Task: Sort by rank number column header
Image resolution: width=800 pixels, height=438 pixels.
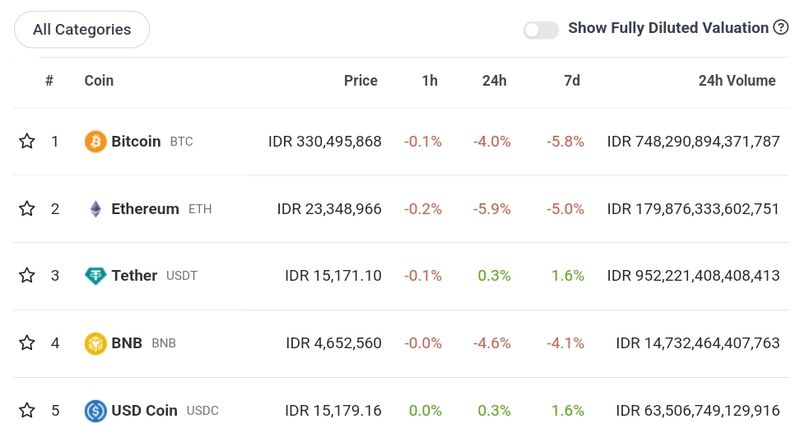Action: pyautogui.click(x=49, y=81)
